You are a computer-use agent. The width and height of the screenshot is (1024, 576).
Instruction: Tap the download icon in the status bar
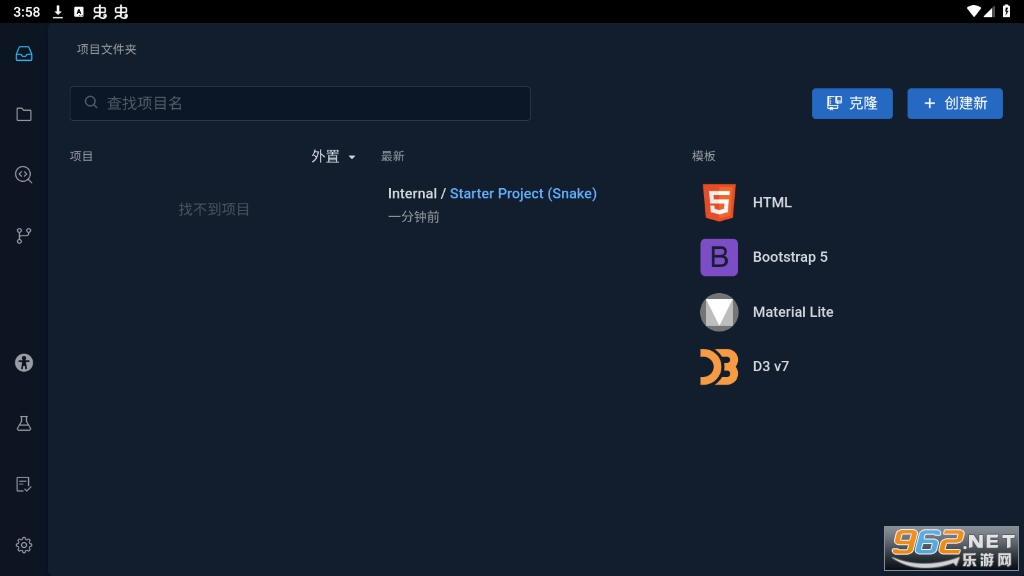[58, 12]
